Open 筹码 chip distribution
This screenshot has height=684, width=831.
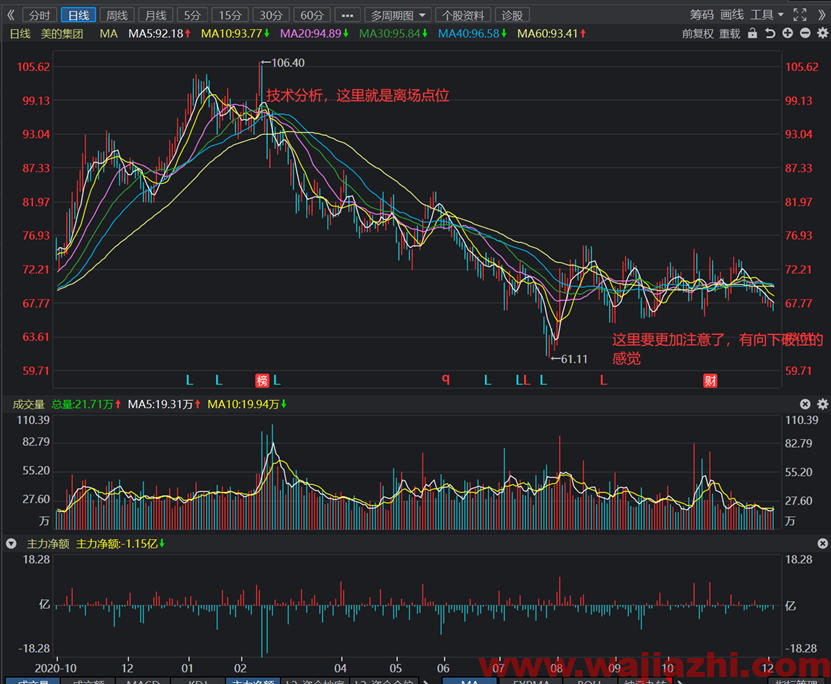click(702, 15)
